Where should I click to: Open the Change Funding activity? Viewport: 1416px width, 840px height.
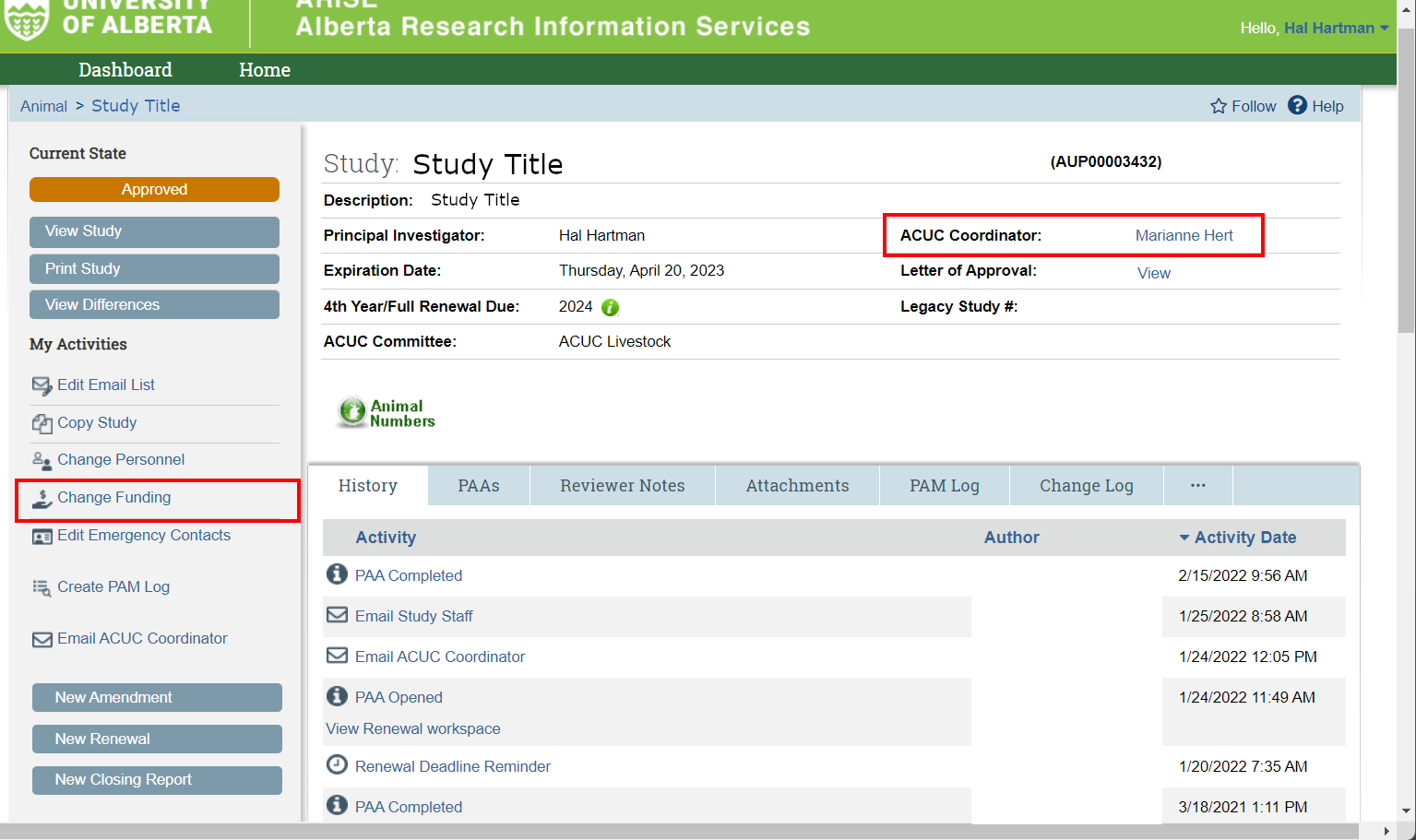point(113,498)
